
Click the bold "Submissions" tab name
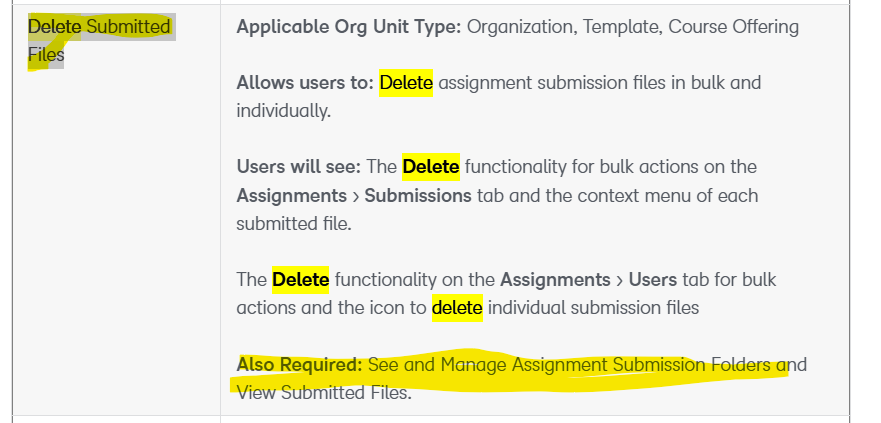pos(417,195)
